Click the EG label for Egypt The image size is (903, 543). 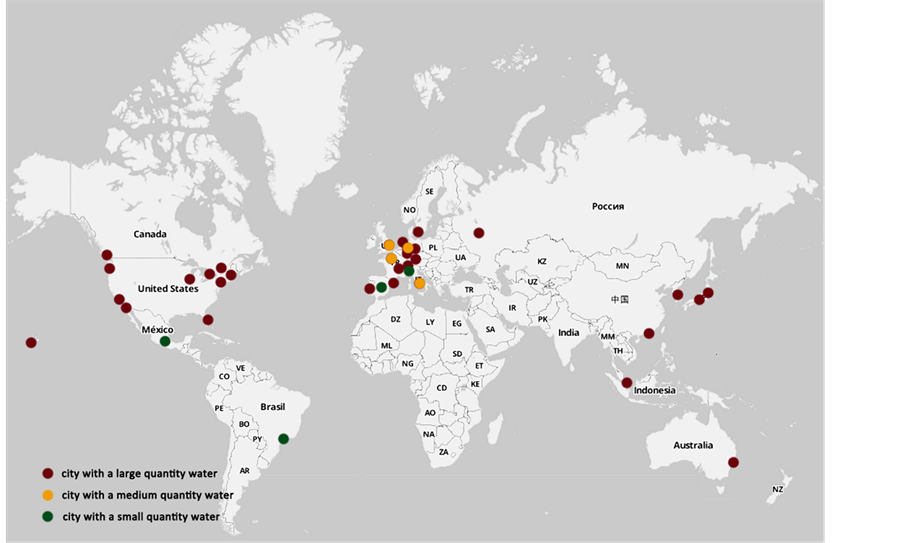click(x=457, y=324)
